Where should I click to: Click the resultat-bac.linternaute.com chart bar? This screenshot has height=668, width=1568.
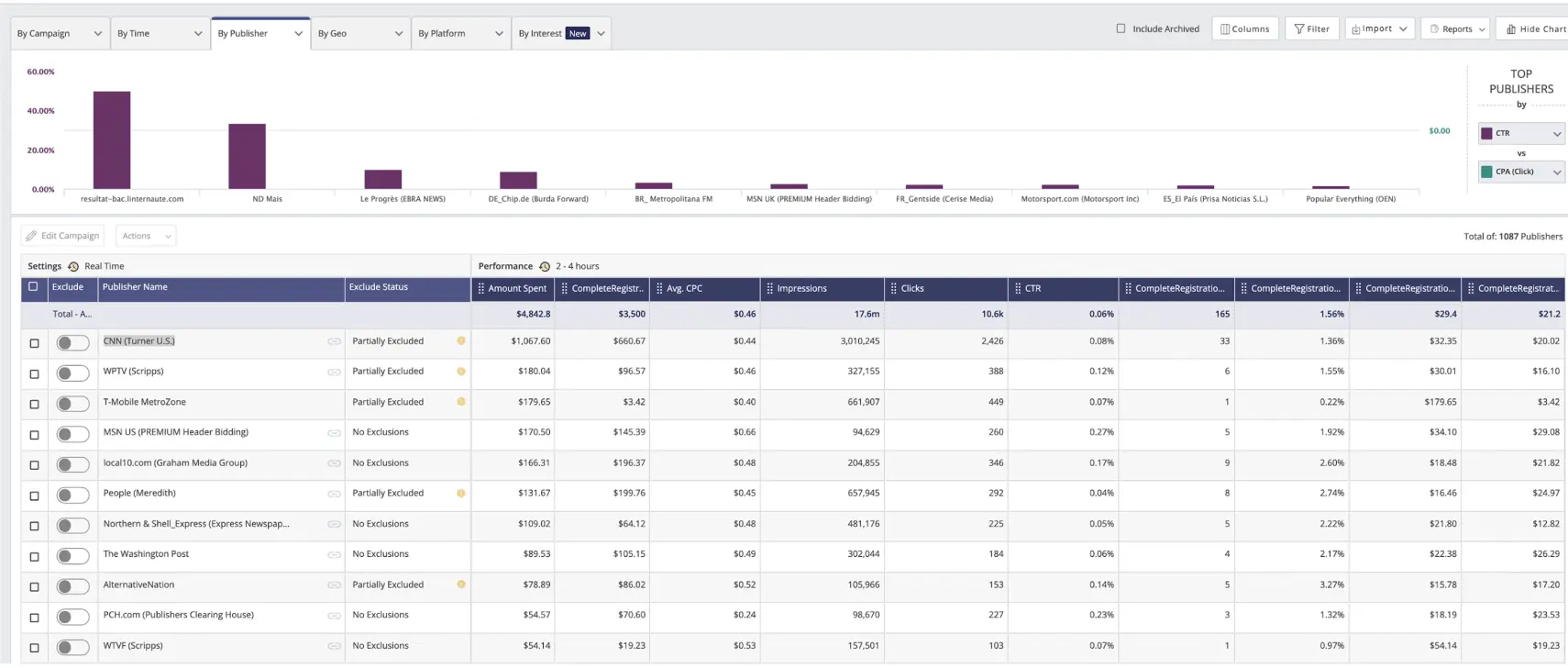[x=112, y=139]
